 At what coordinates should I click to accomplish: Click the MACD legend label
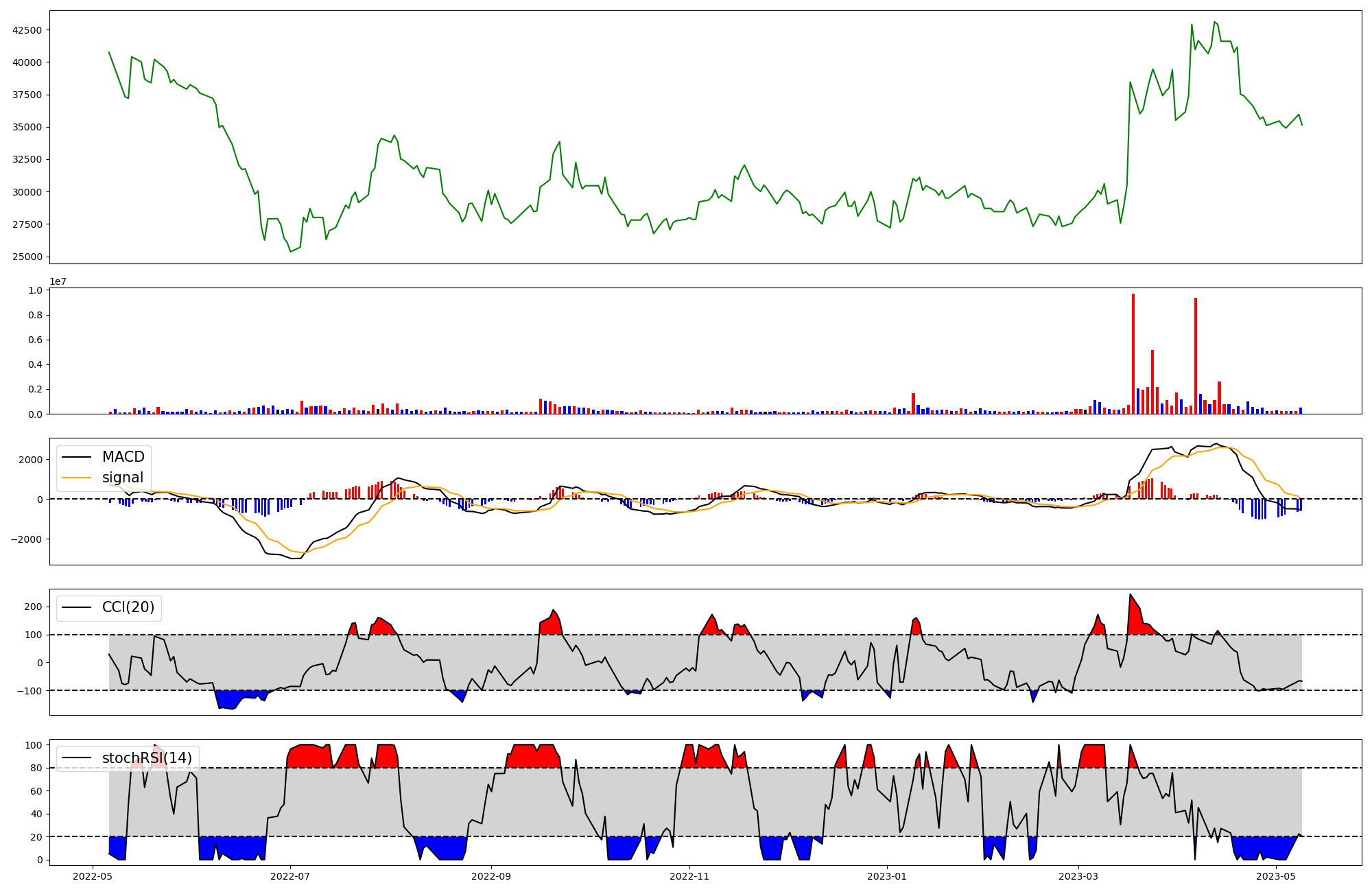(x=123, y=457)
